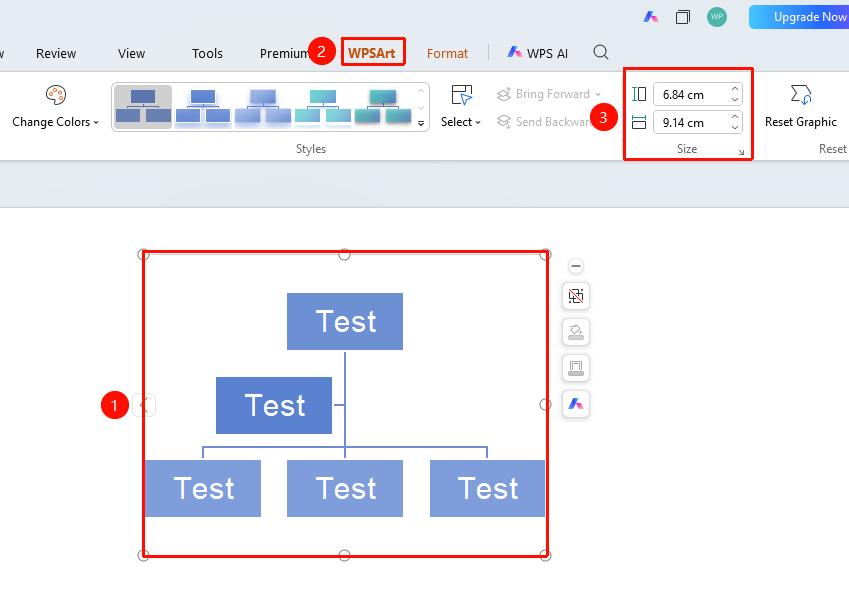Screen dimensions: 849x598
Task: Select the assistant Test box on the middle level
Action: [274, 405]
